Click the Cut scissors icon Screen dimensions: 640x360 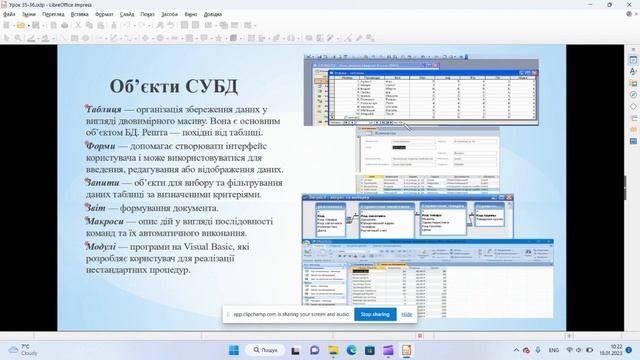[78, 25]
